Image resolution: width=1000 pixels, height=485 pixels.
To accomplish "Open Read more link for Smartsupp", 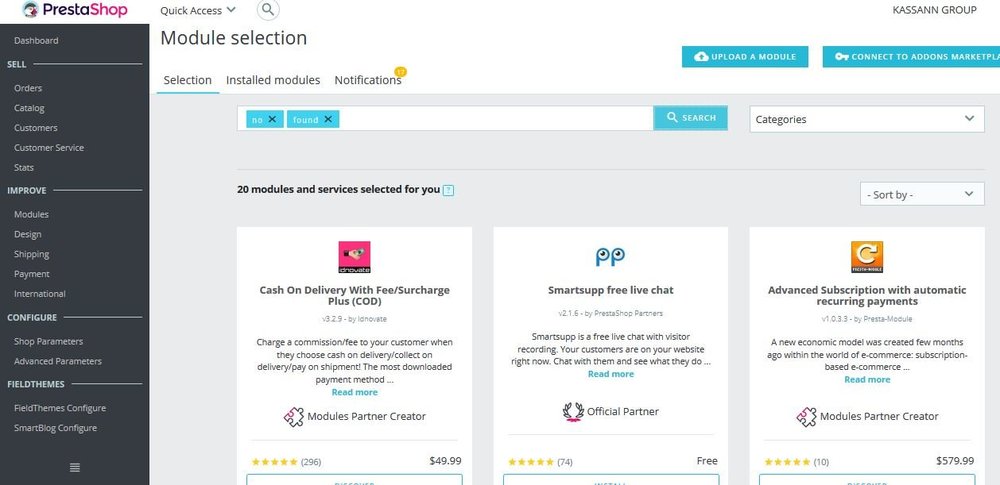I will point(610,374).
